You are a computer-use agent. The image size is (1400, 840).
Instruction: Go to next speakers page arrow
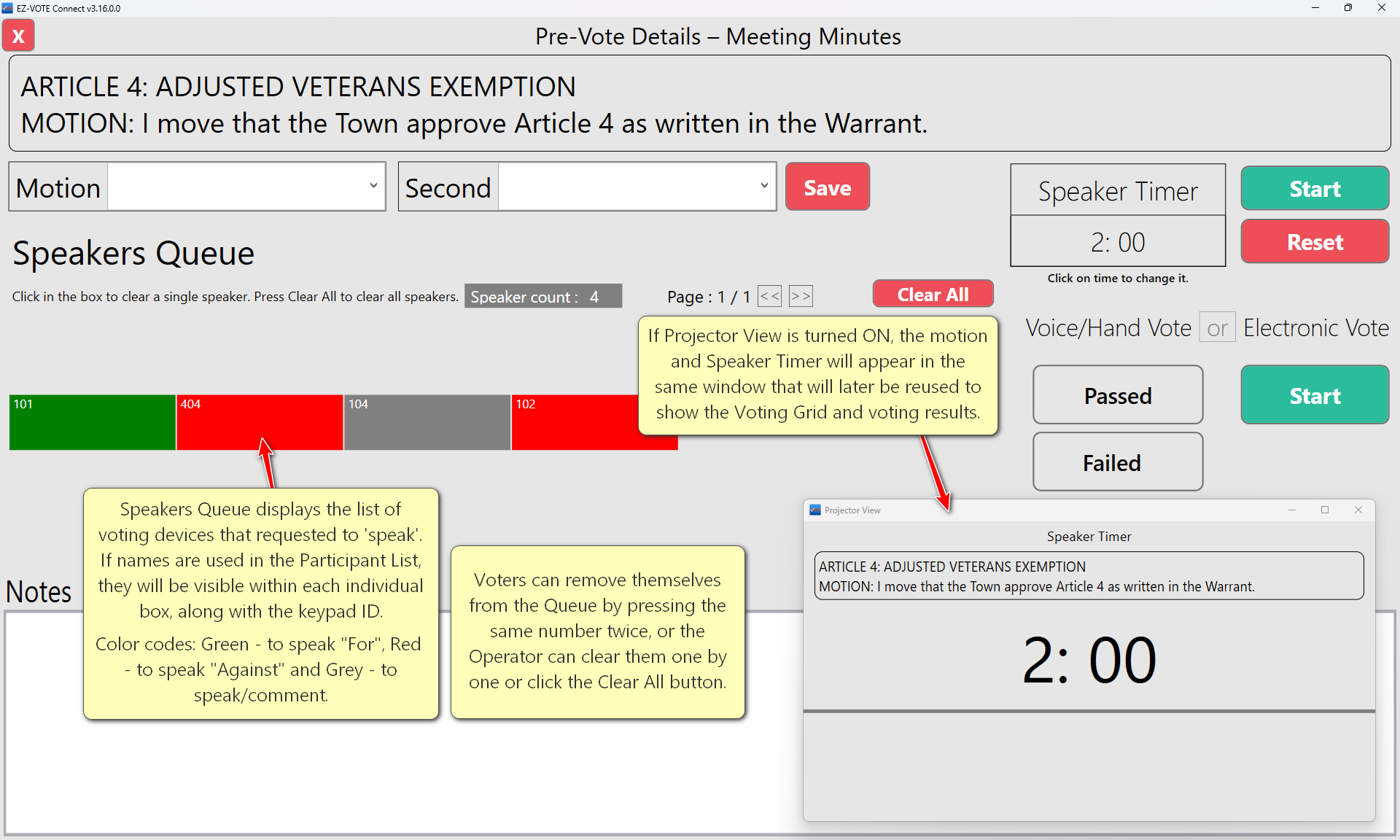tap(800, 296)
